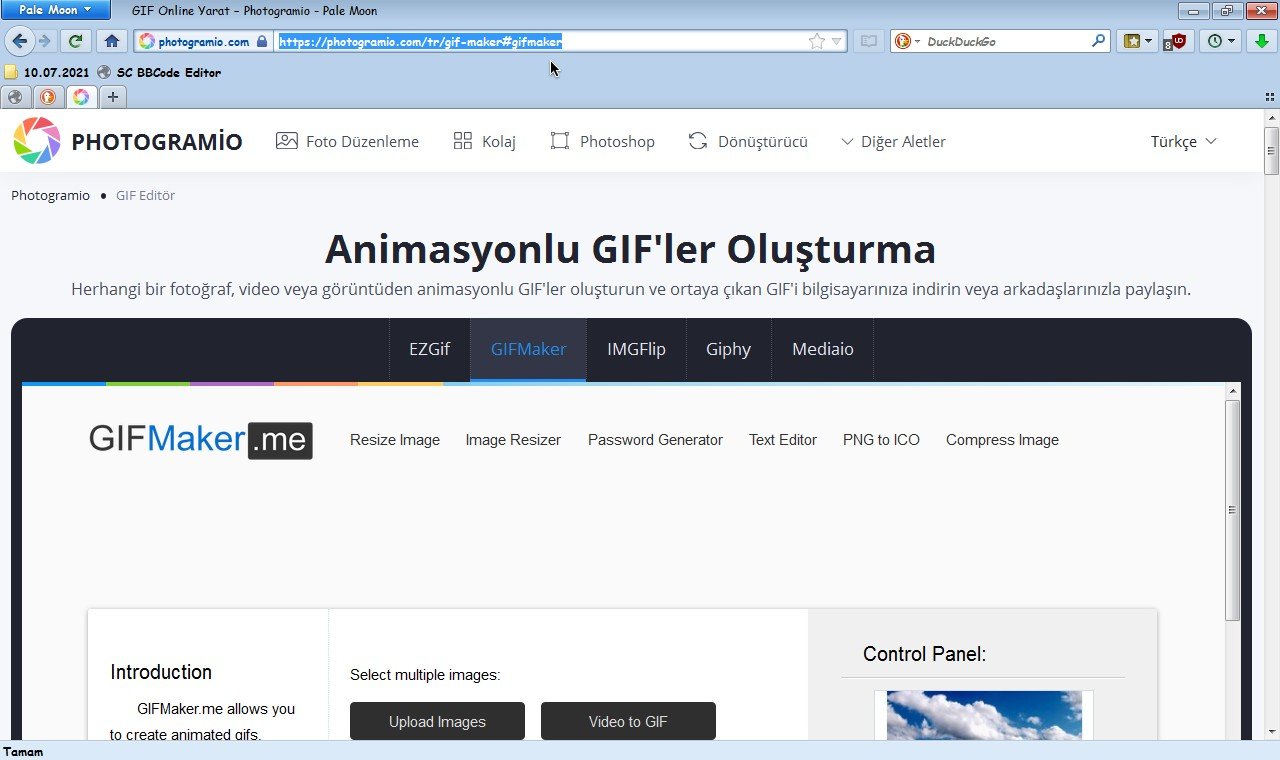Click the tab groups grid icon
Viewport: 1280px width, 760px height.
pyautogui.click(x=1270, y=97)
